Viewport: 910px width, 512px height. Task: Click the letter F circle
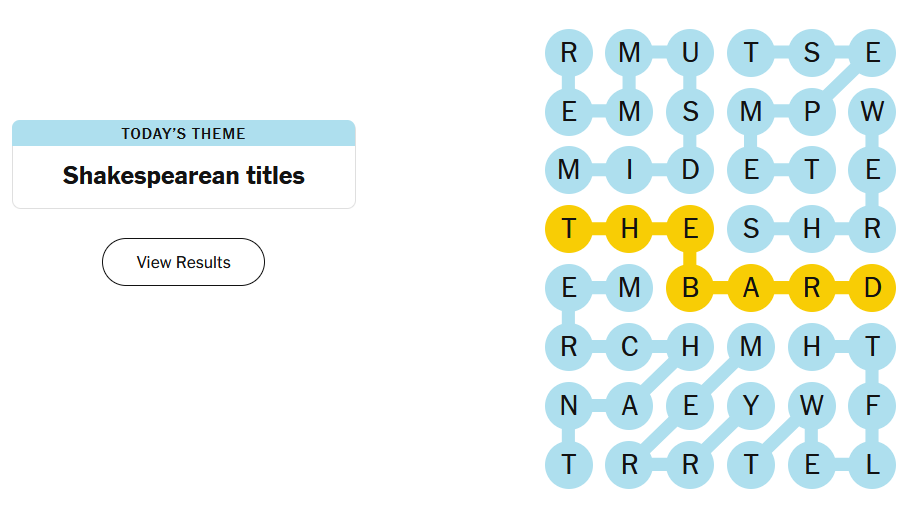point(872,406)
